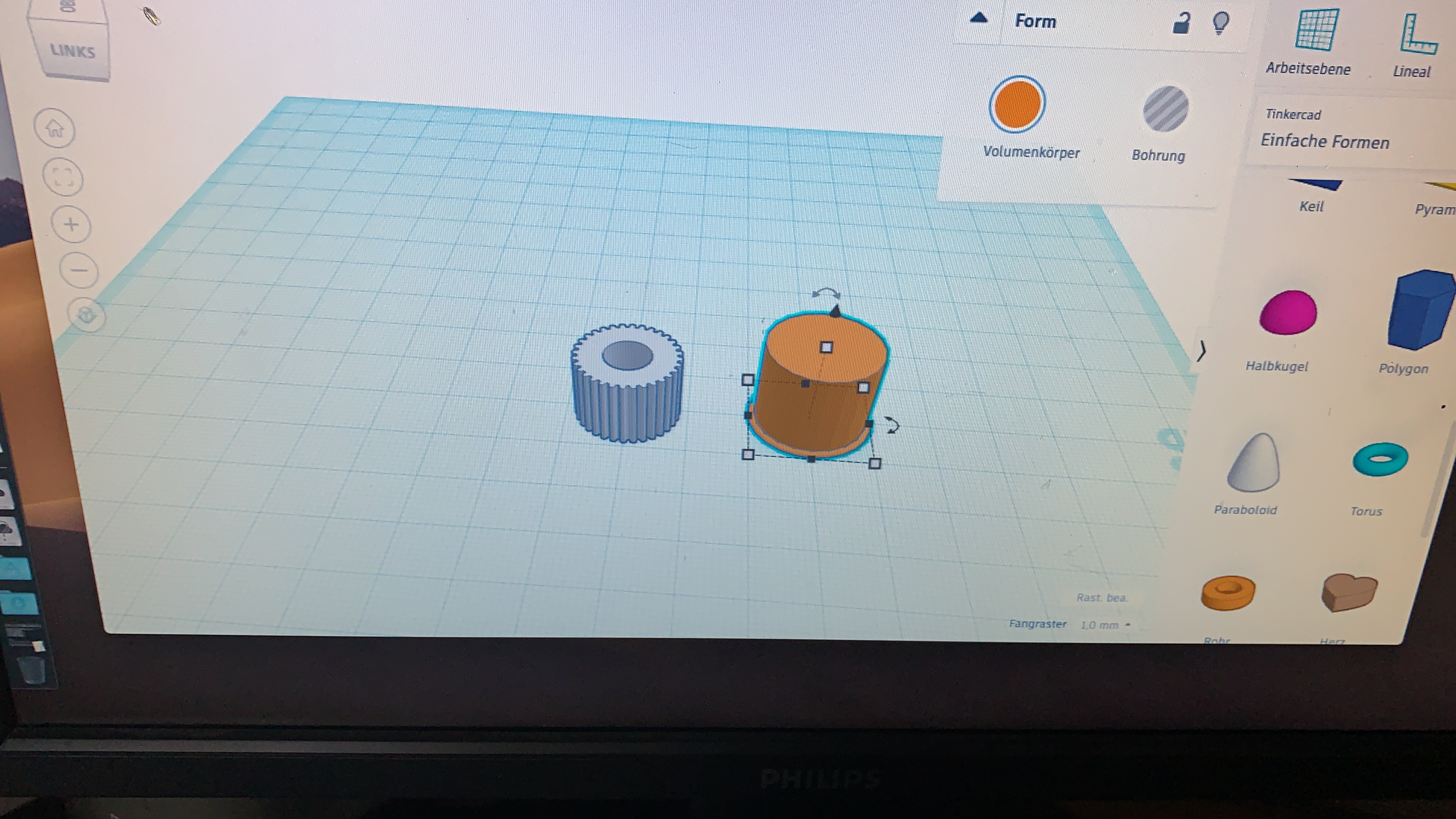
Task: Click the front-left corner resize handle
Action: coord(748,455)
